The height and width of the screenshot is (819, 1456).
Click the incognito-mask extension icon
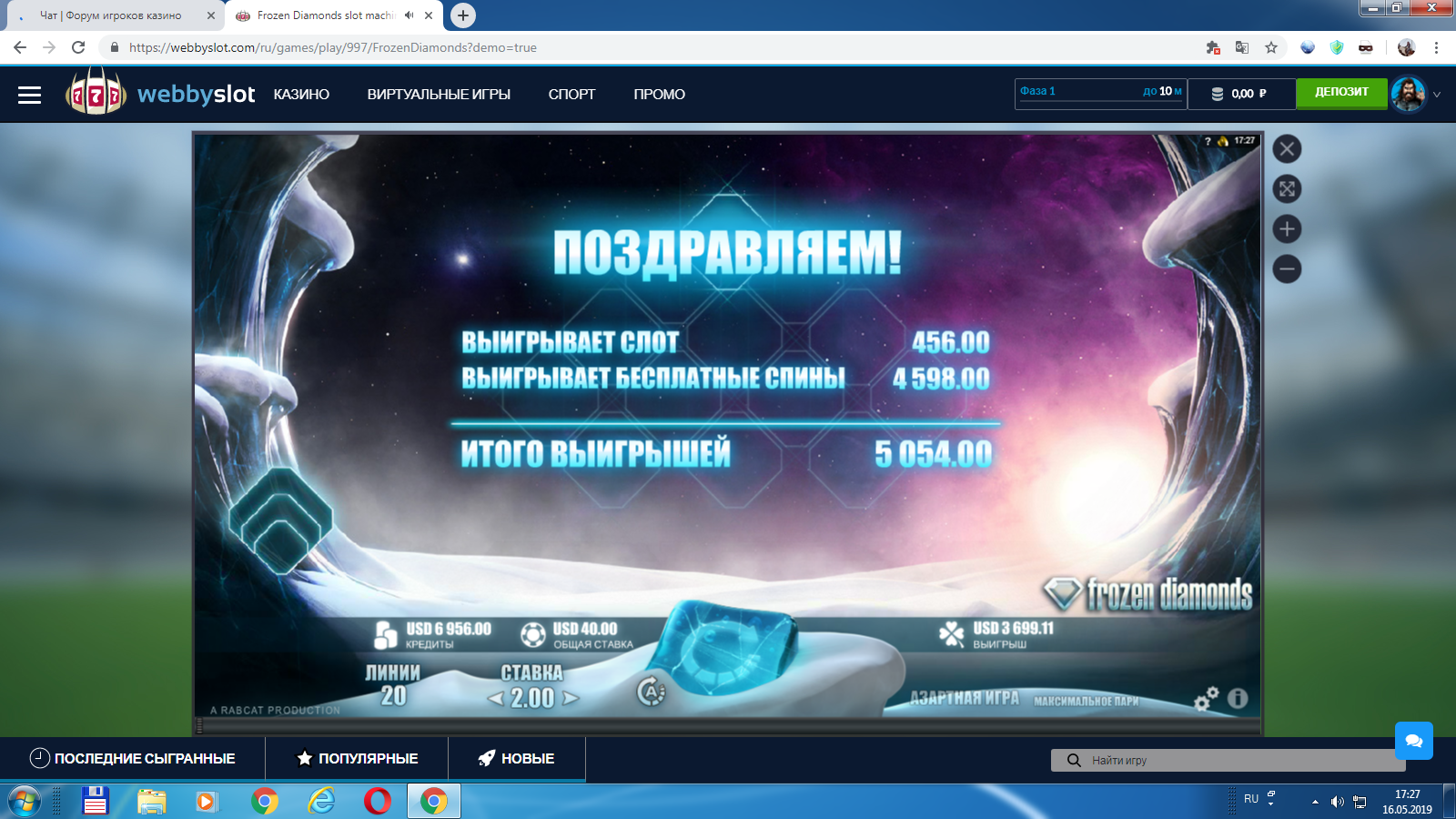pyautogui.click(x=1366, y=47)
